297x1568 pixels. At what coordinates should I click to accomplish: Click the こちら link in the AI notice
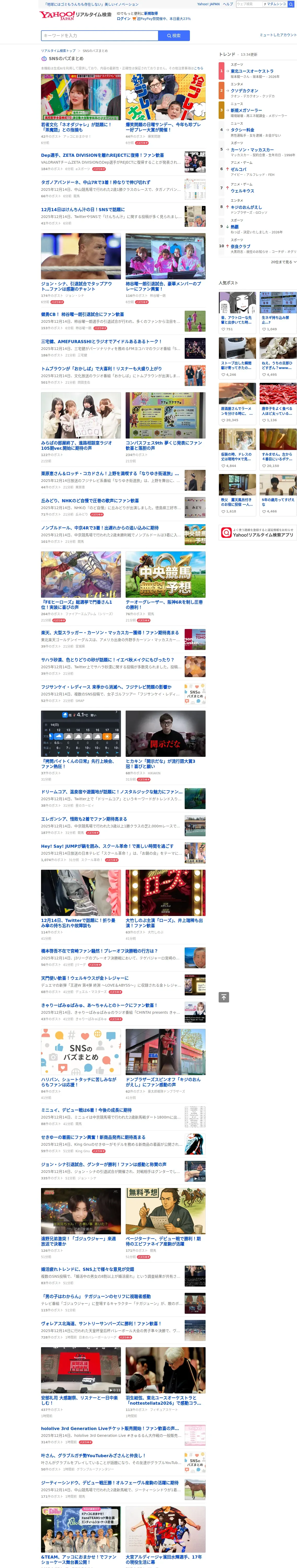199,68
